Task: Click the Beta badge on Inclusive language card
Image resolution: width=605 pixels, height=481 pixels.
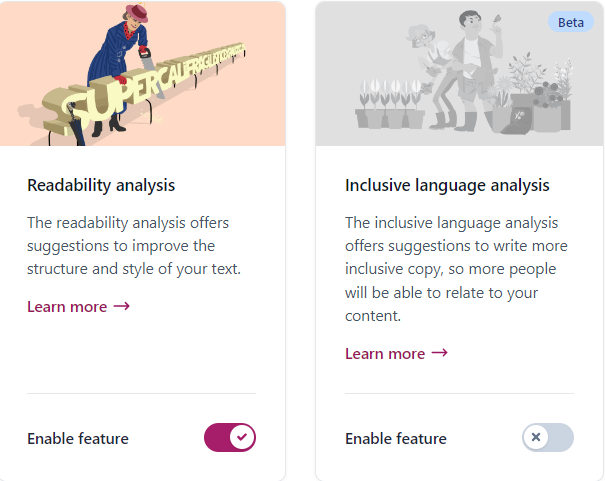Action: tap(571, 22)
